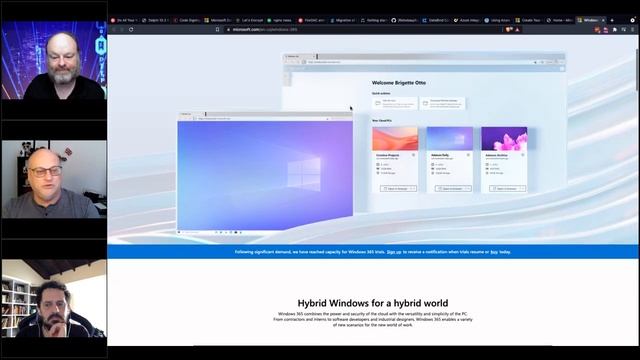
Task: Open the Brave Shields lion icon
Action: (x=509, y=29)
